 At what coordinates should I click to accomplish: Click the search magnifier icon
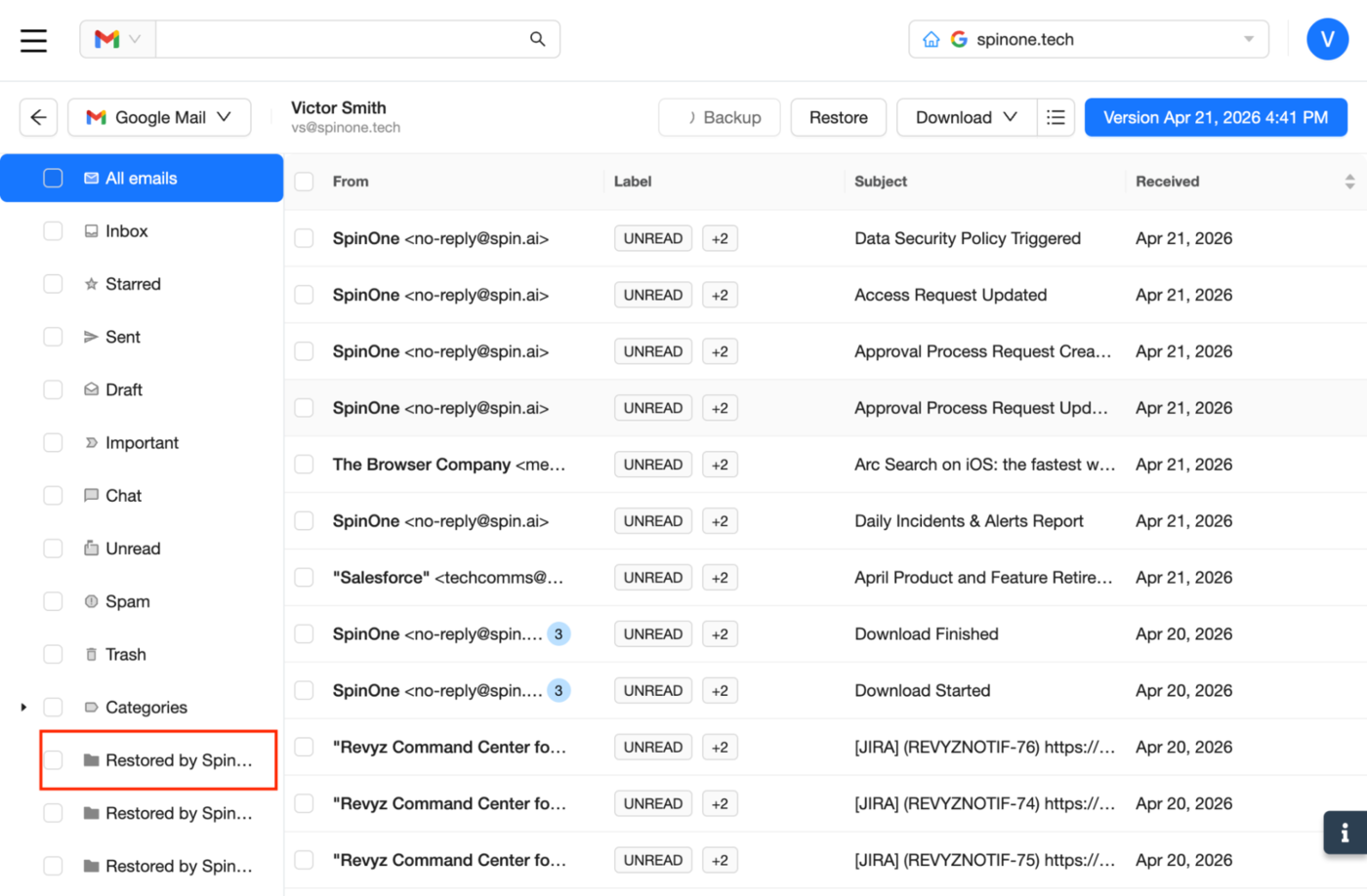(x=537, y=39)
